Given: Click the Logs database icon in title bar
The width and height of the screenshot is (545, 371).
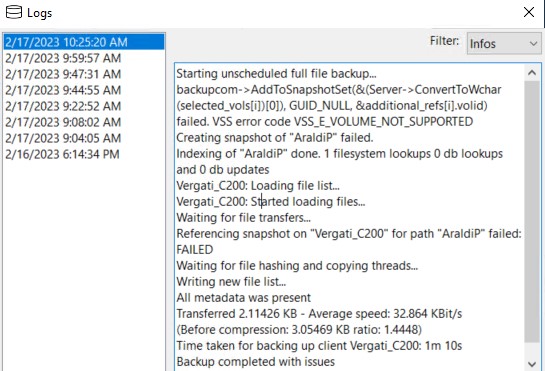Looking at the screenshot, I should click(x=14, y=13).
